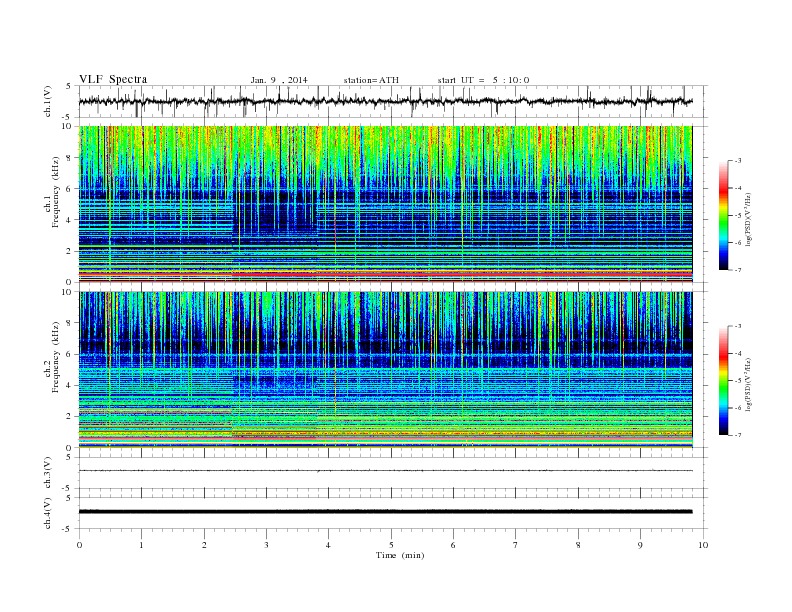Click the "1" tick on the Time axis

[141, 545]
